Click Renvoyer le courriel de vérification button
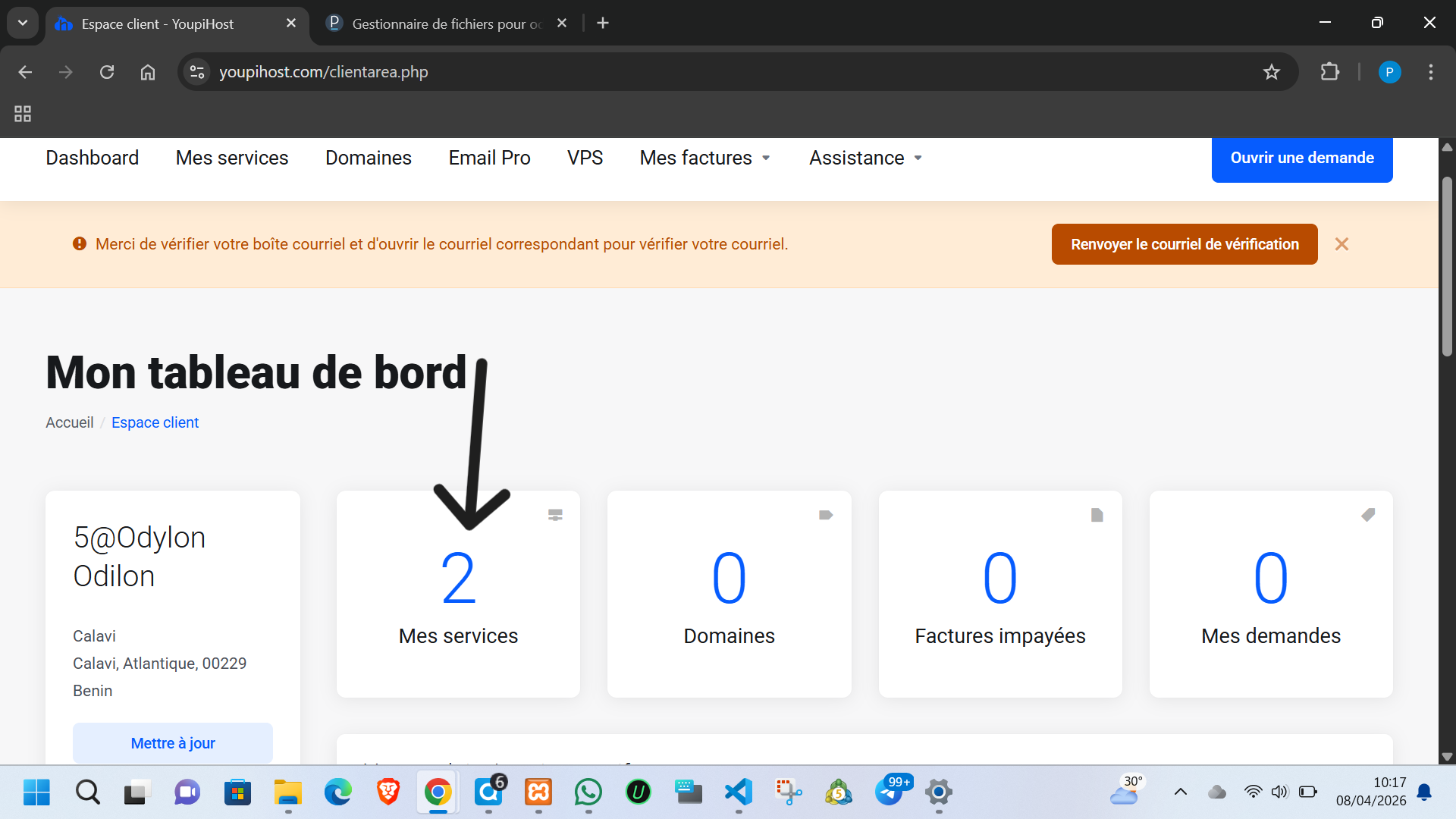The height and width of the screenshot is (819, 1456). click(x=1184, y=244)
